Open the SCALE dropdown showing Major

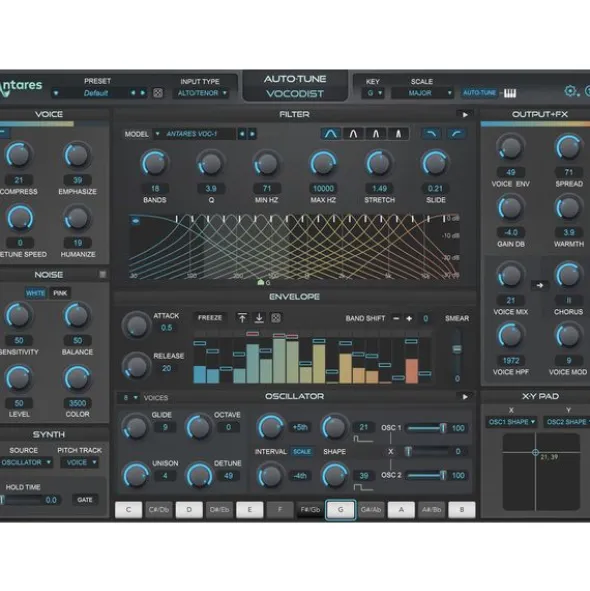(422, 93)
